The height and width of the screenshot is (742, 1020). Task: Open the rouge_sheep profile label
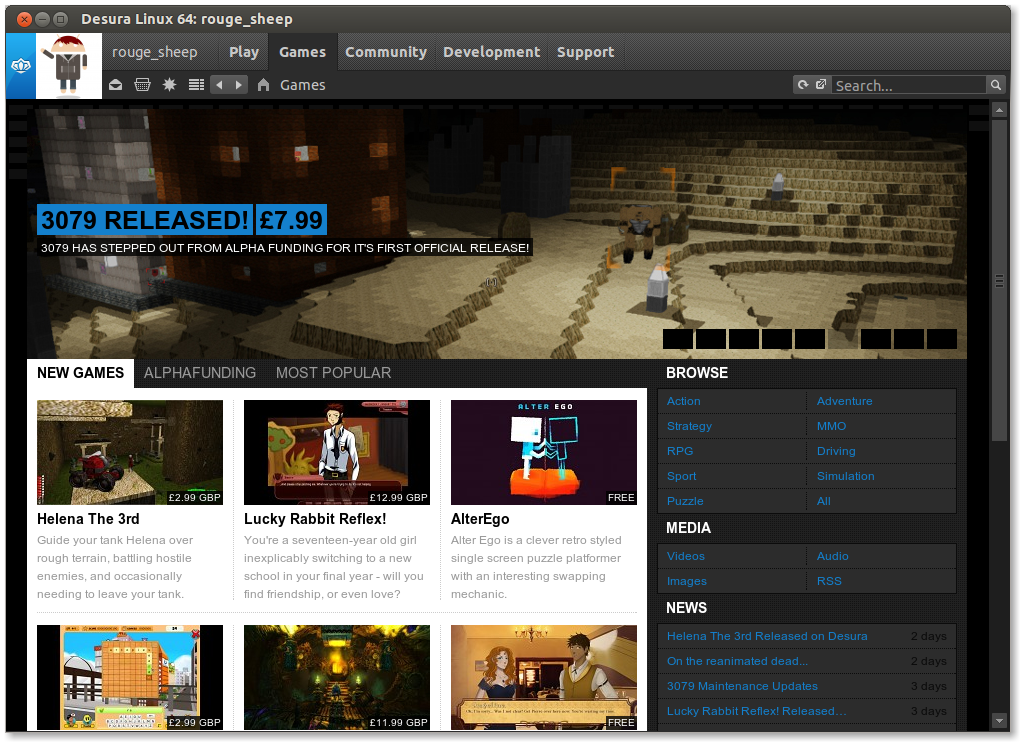[x=155, y=52]
